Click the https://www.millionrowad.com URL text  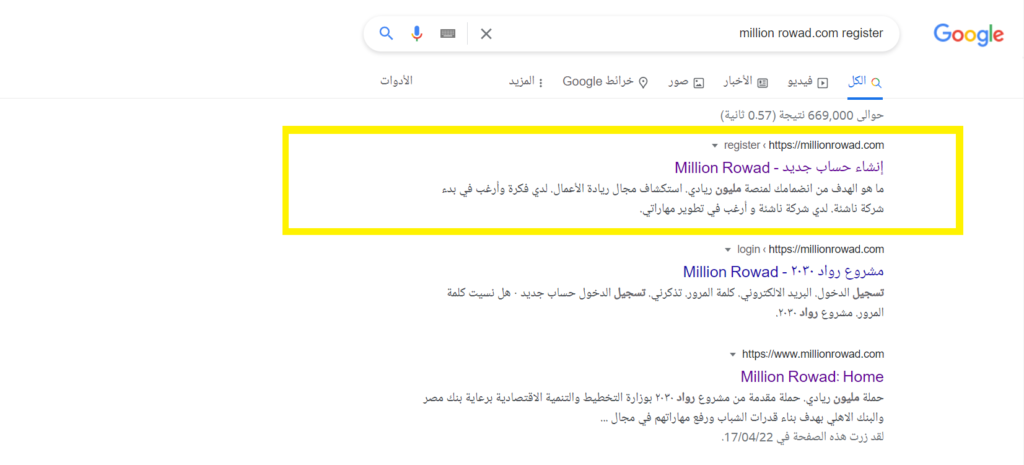[x=812, y=354]
